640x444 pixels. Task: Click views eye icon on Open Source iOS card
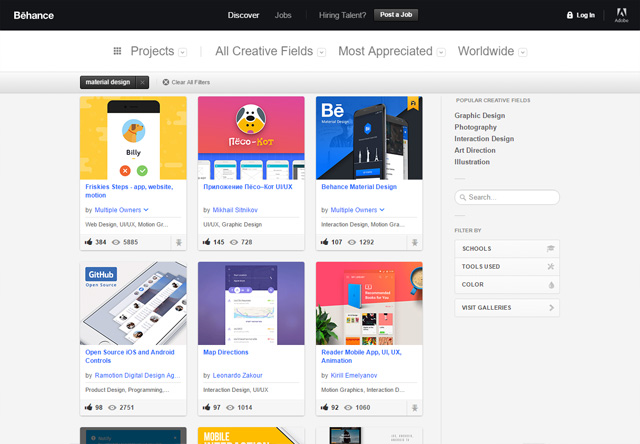112,408
